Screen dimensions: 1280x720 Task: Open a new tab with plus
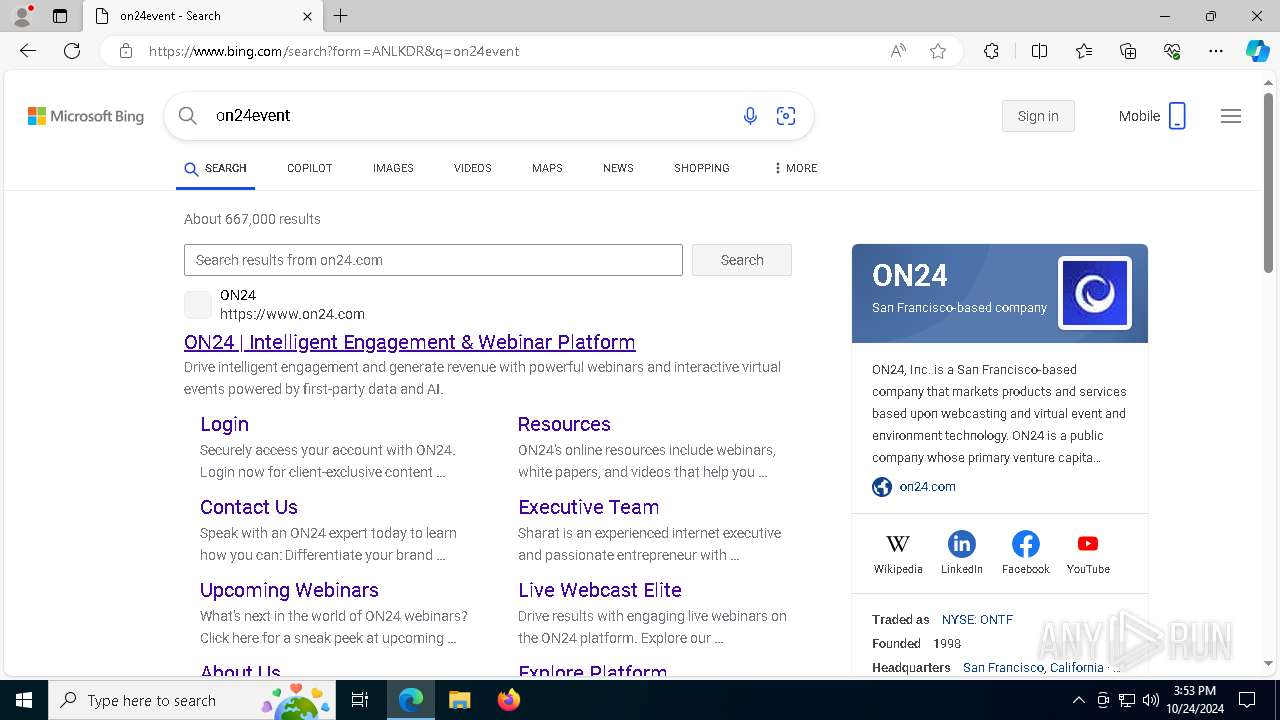point(341,16)
